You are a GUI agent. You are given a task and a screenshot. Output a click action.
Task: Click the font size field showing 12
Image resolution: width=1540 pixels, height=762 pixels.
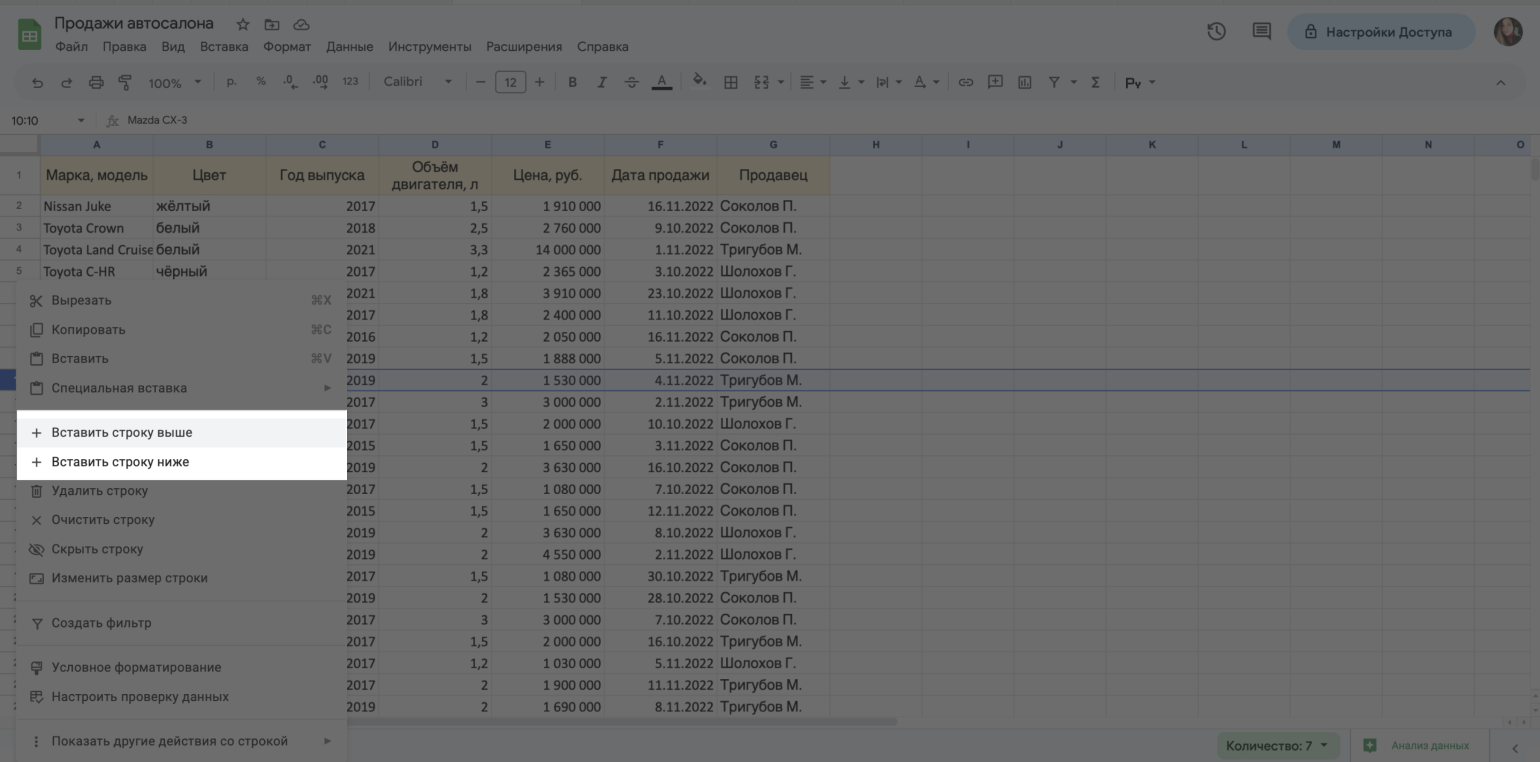510,83
